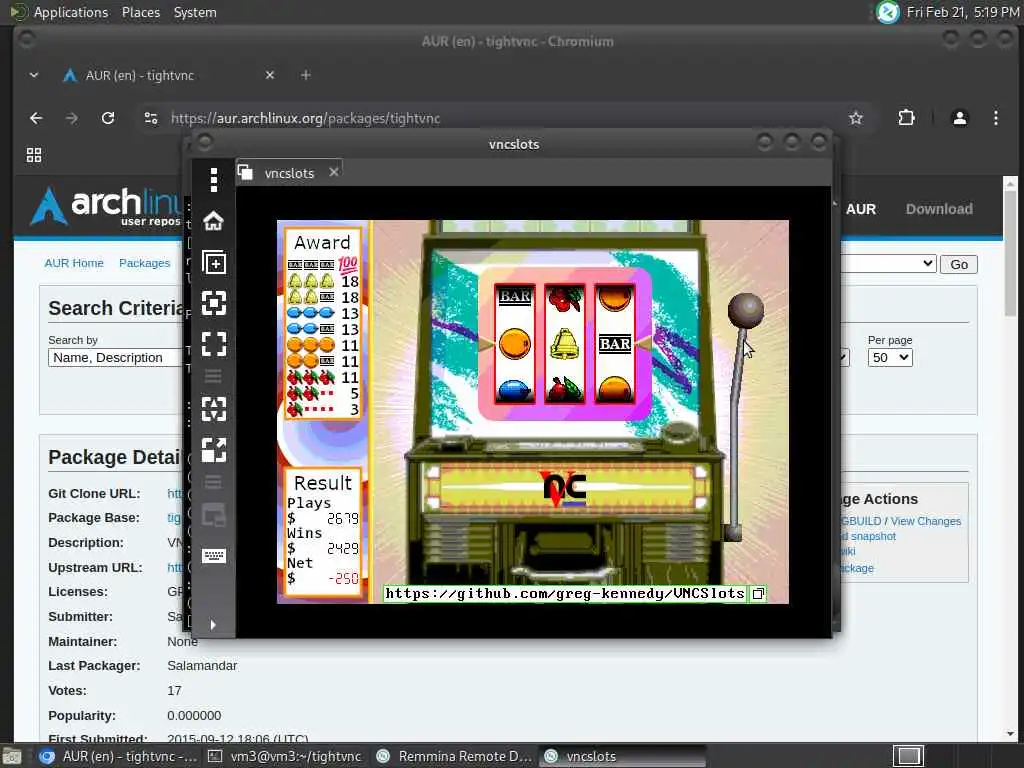Image resolution: width=1024 pixels, height=768 pixels.
Task: Duplicate the session with the plus window icon
Action: 214,262
